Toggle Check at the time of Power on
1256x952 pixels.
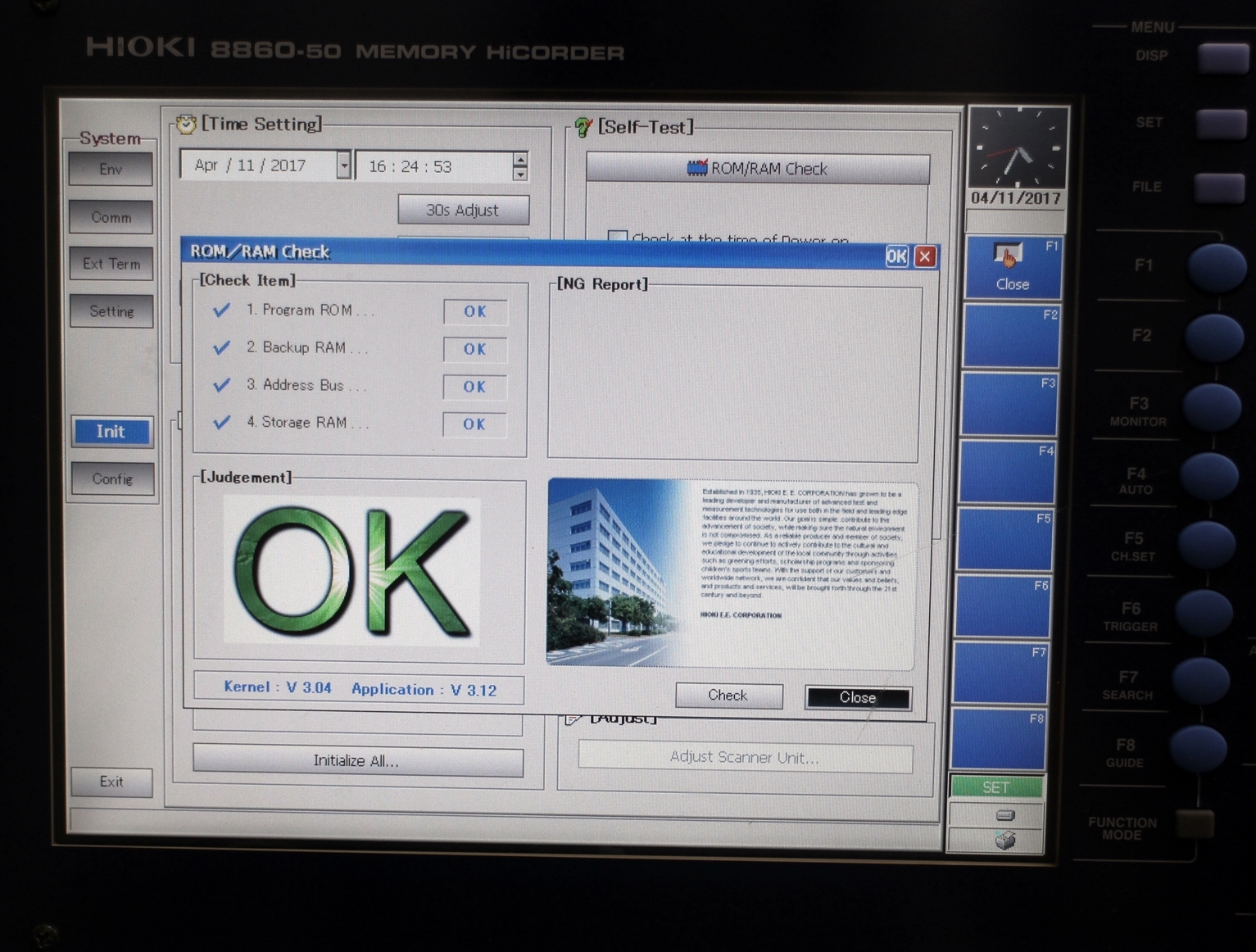[618, 238]
